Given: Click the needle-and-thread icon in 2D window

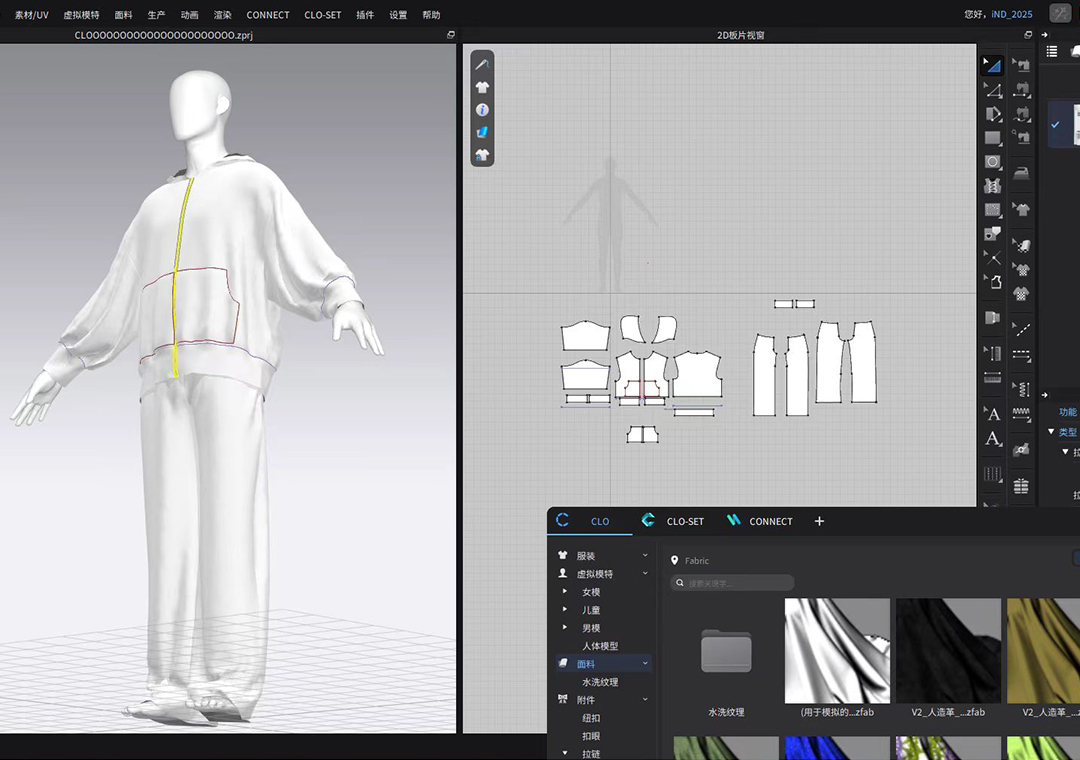Looking at the screenshot, I should 482,64.
